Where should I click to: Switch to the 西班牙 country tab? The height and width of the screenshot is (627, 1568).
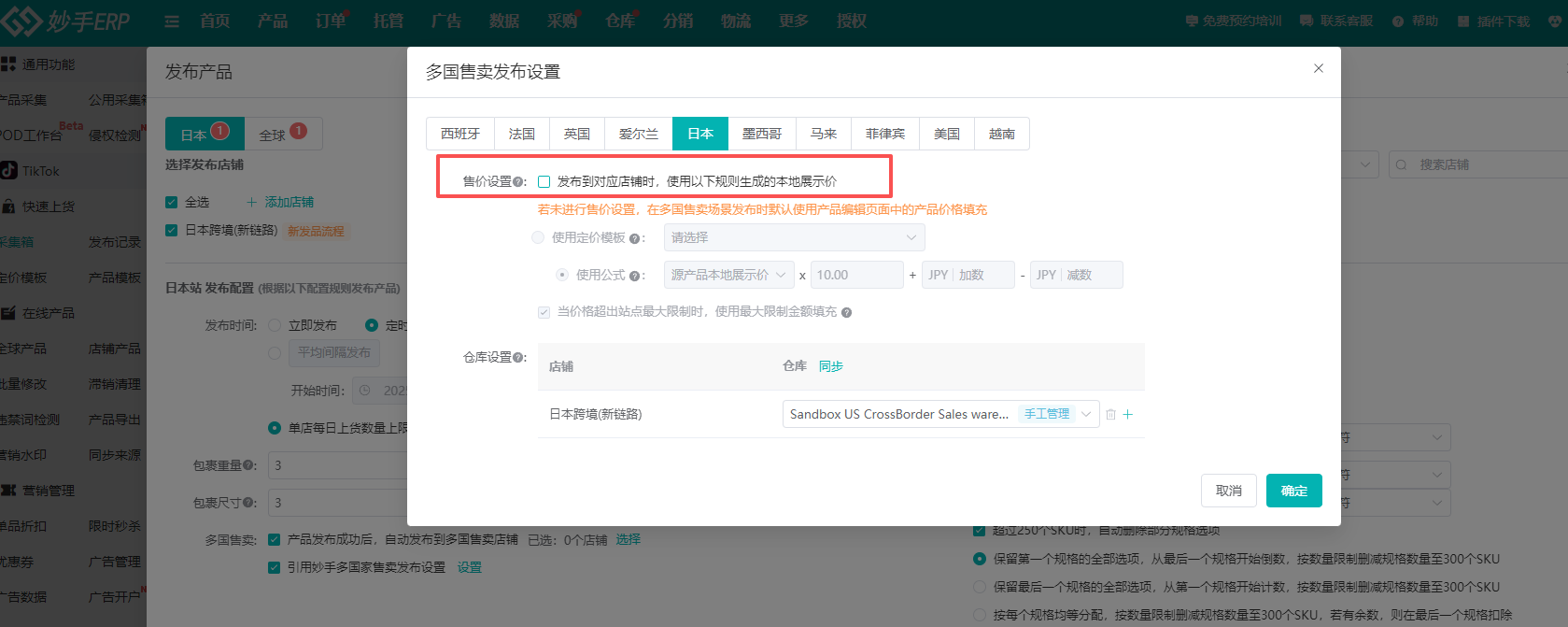(x=460, y=135)
